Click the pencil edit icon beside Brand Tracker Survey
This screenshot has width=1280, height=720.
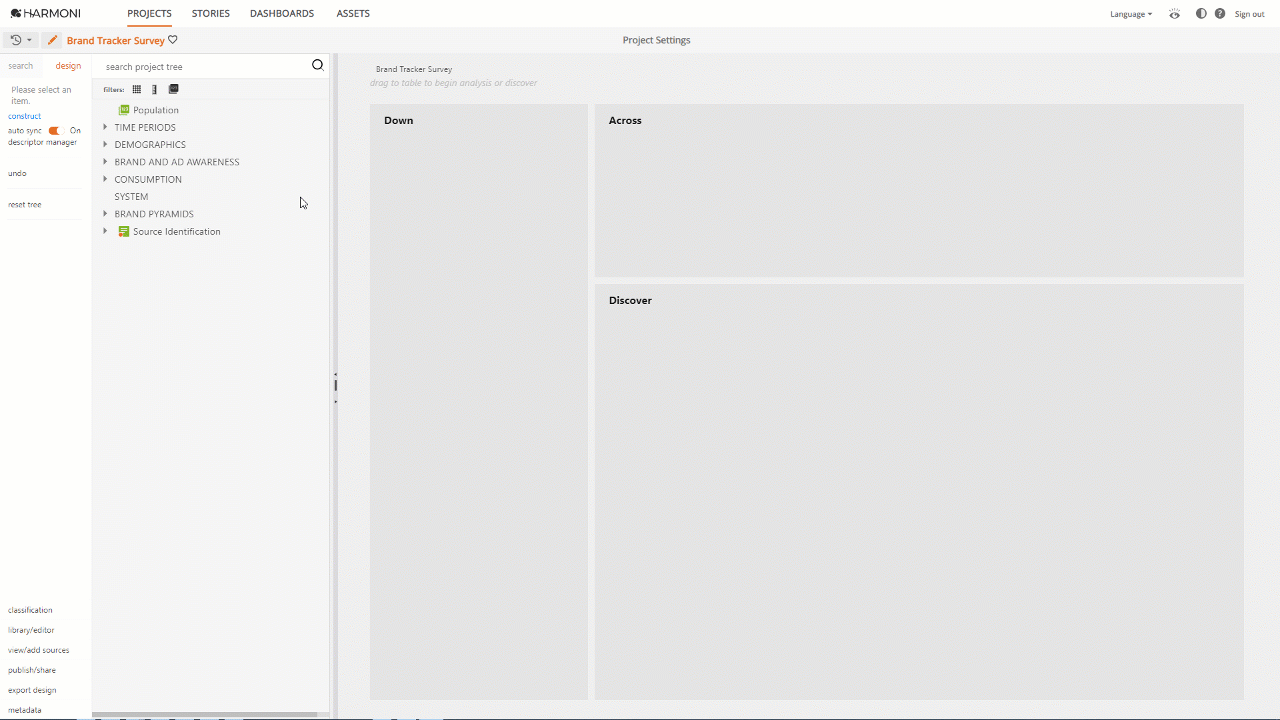click(52, 40)
